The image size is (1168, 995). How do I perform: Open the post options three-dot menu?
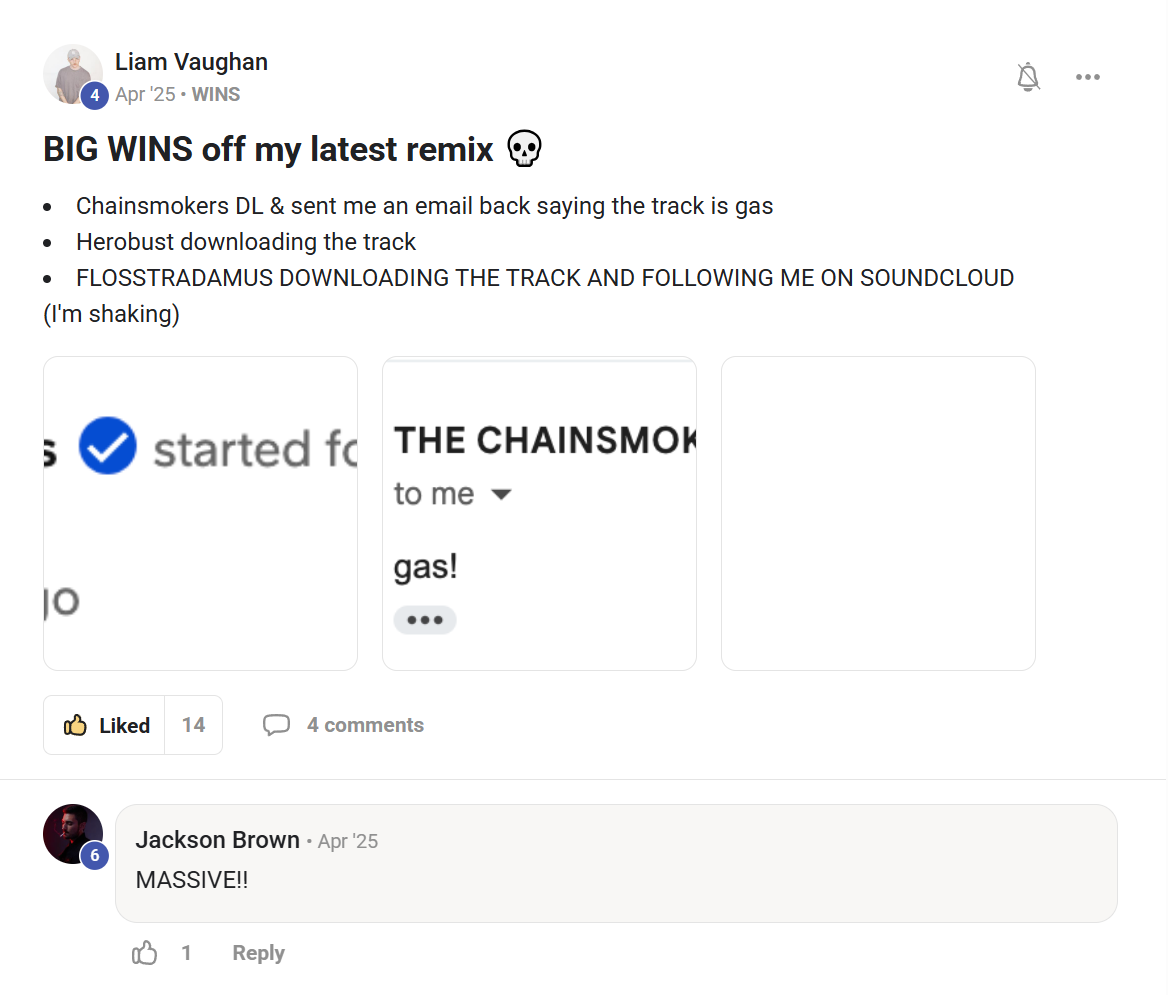(1088, 77)
